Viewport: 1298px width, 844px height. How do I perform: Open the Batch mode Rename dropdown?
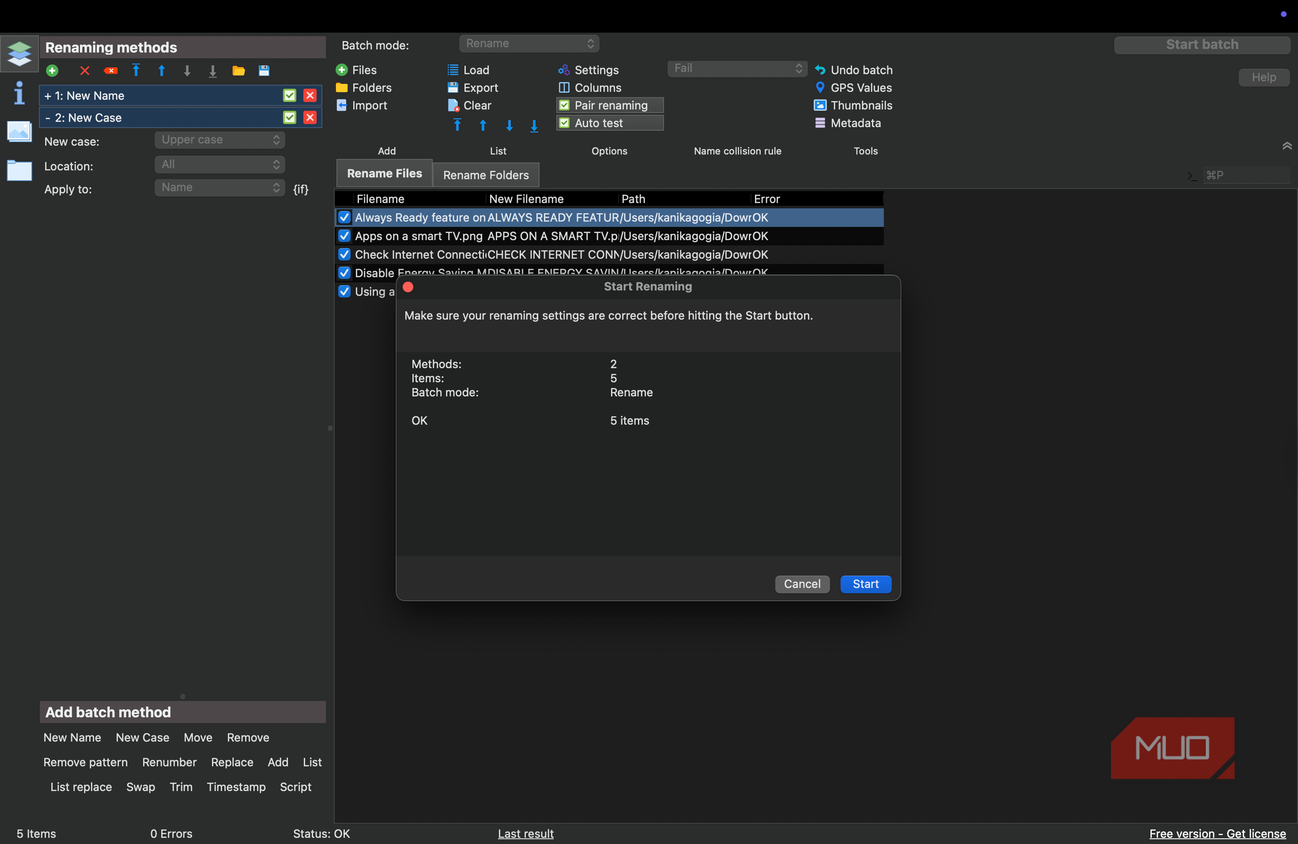tap(529, 44)
